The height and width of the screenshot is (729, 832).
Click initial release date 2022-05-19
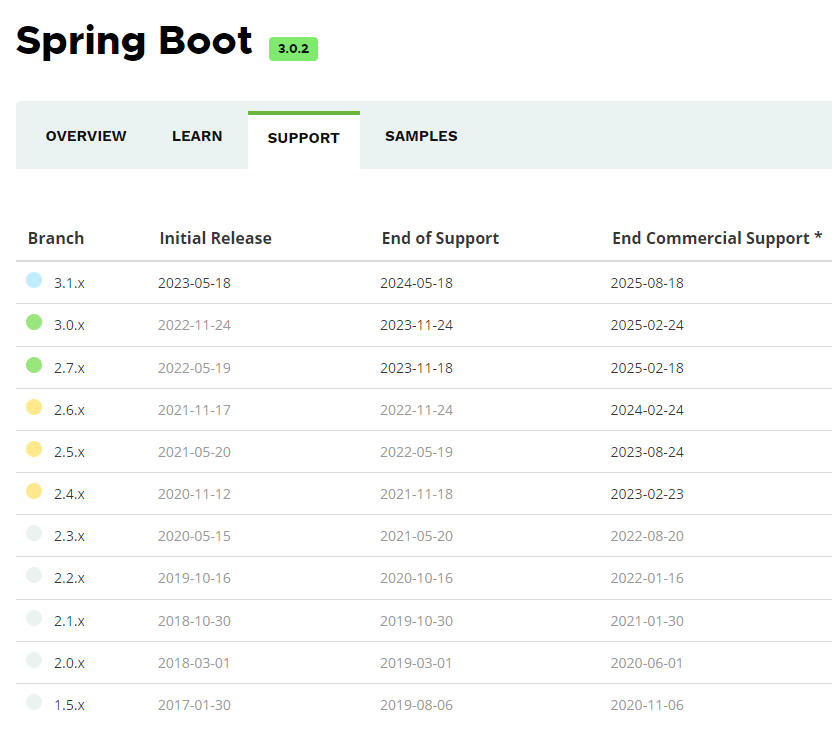coord(194,368)
